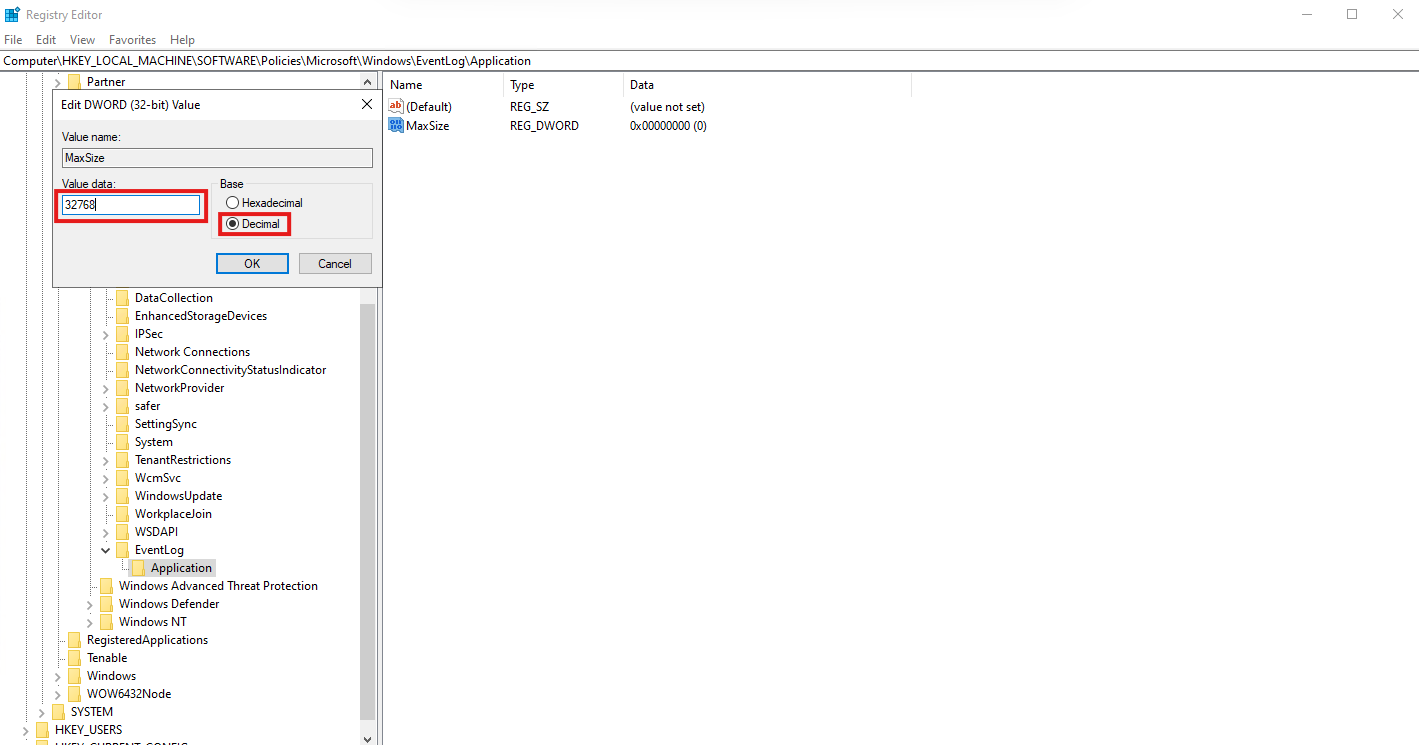Viewport: 1419px width, 745px height.
Task: Click Cancel in the Edit DWORD dialog
Action: [335, 264]
